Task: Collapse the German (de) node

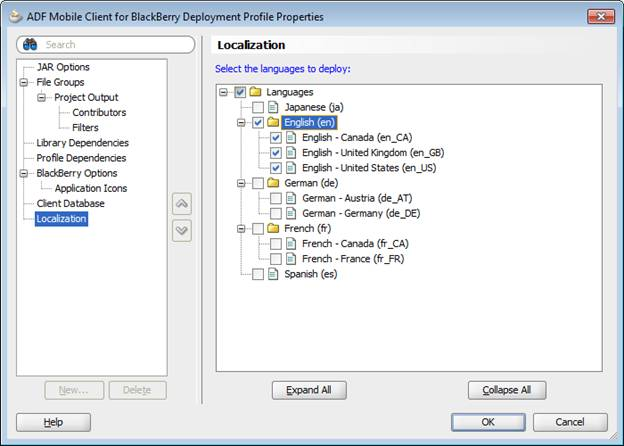Action: [241, 183]
